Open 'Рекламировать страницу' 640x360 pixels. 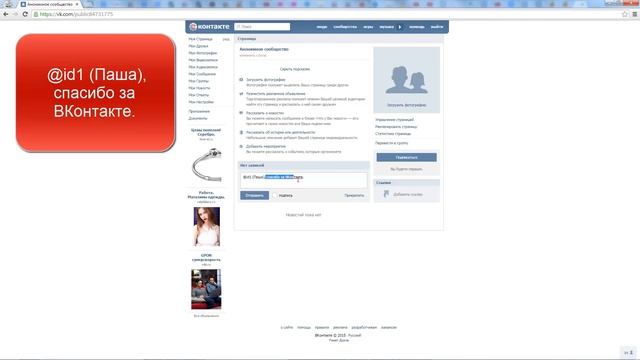[396, 127]
